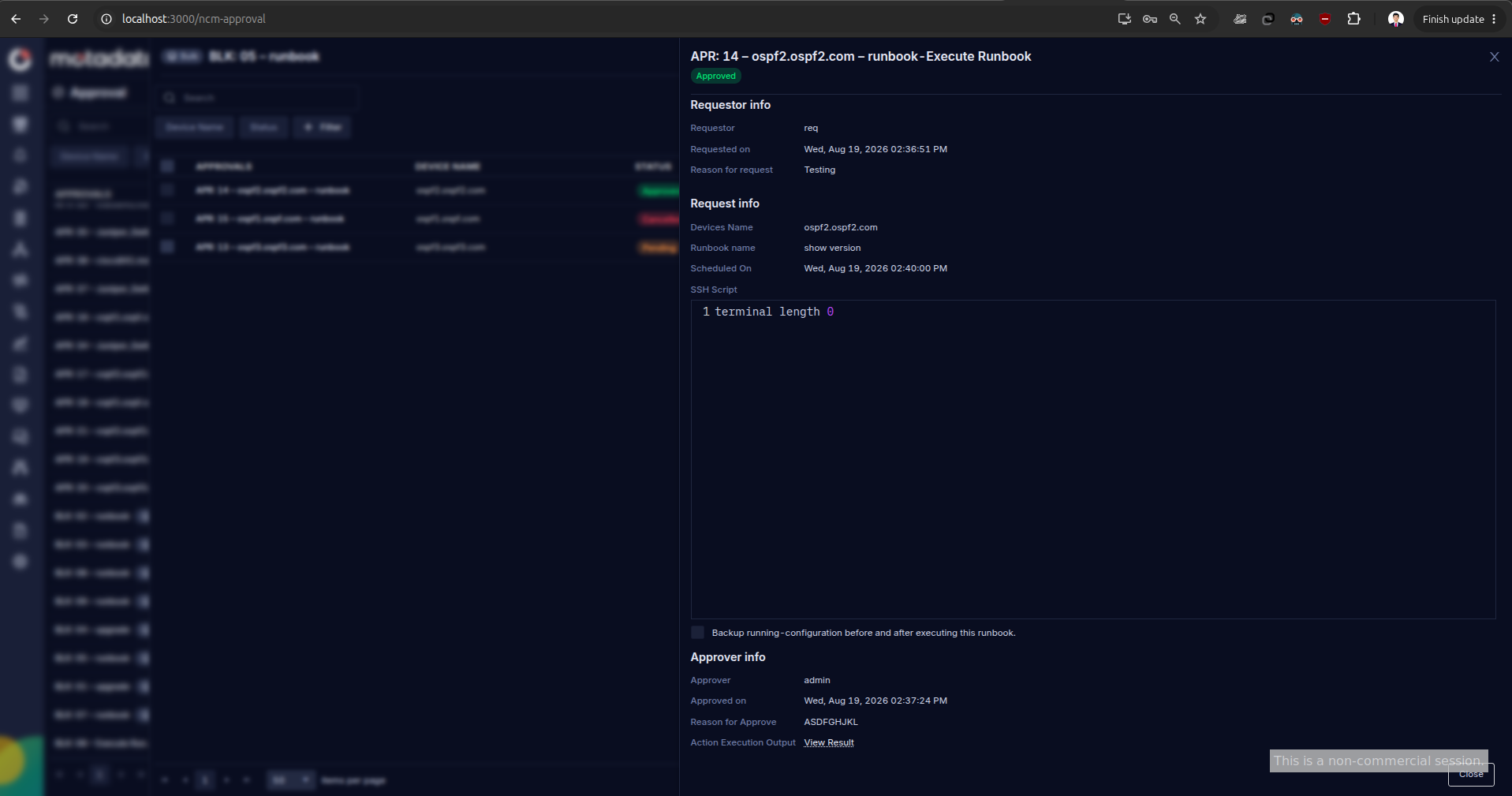This screenshot has height=796, width=1512.
Task: Click approve reason 'ASDFGHJKL'
Action: tap(831, 722)
